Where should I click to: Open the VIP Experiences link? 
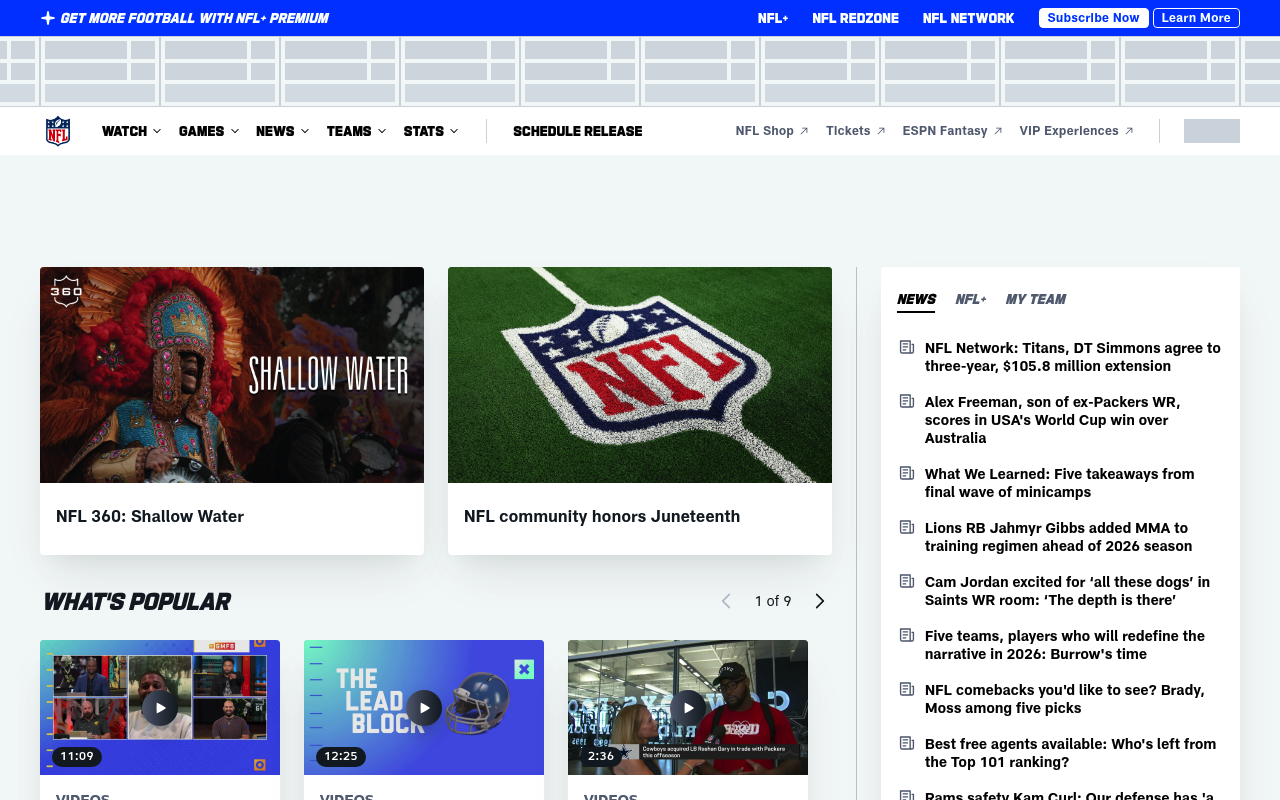(1069, 131)
